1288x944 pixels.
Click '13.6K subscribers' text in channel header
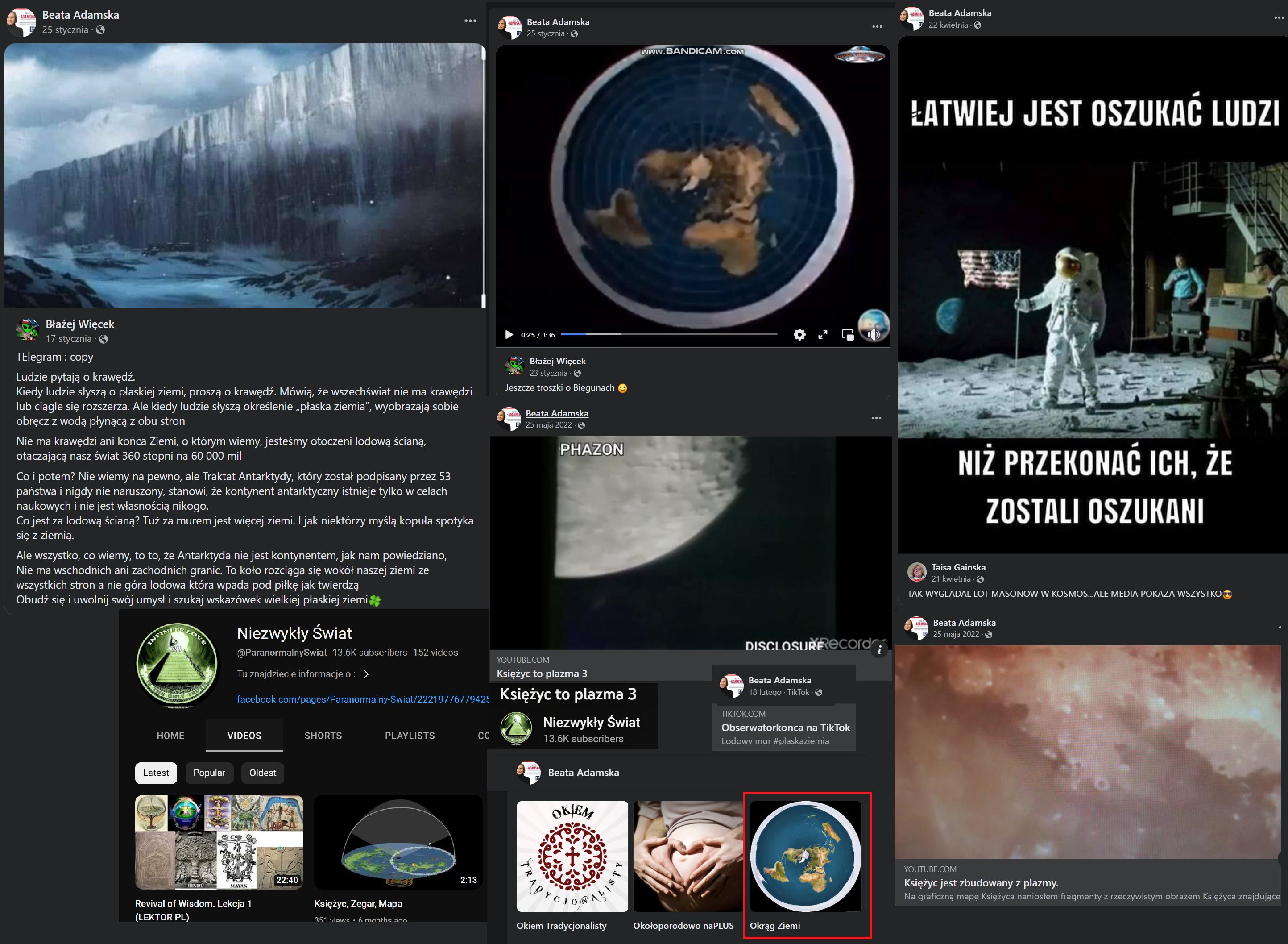(369, 653)
